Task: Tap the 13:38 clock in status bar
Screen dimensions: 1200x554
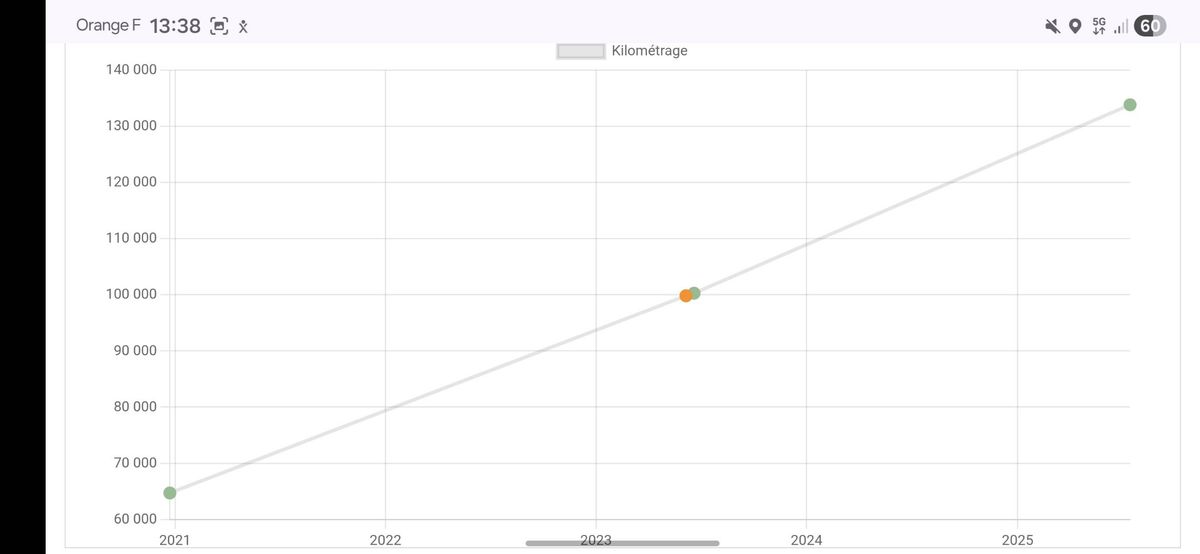Action: tap(175, 27)
